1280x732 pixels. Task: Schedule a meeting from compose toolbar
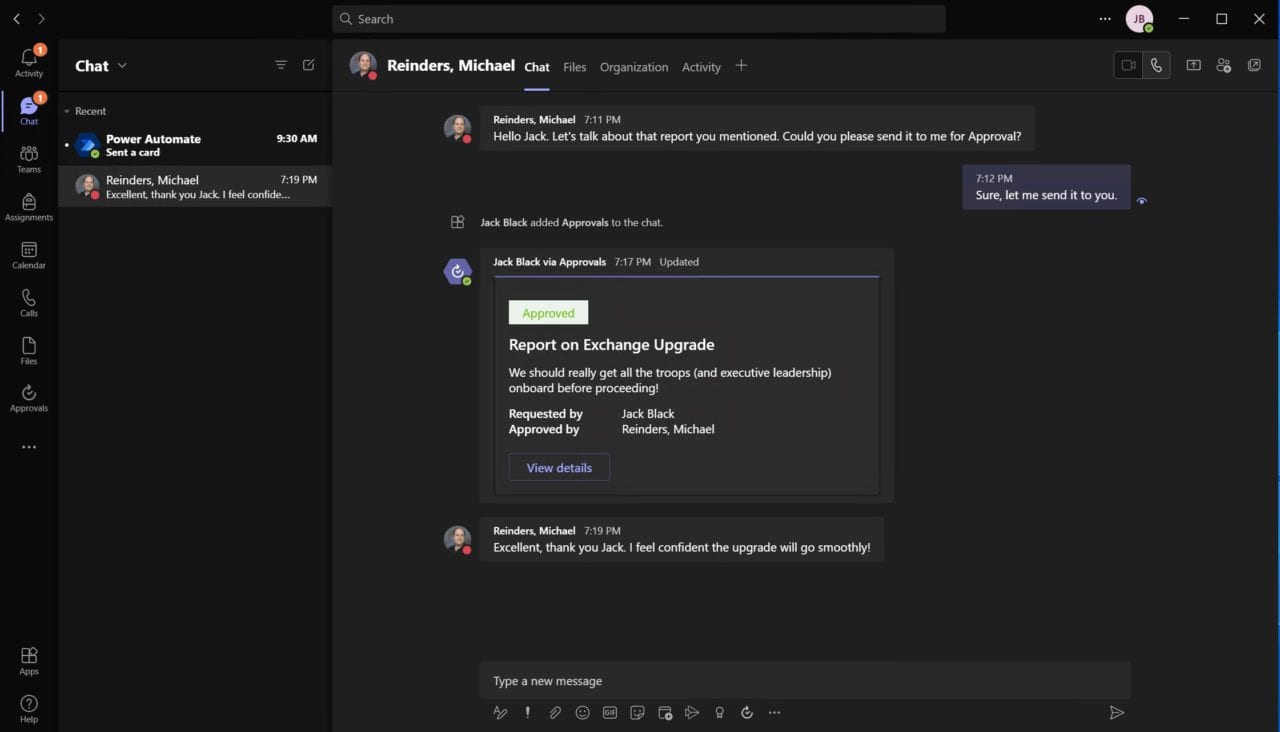(x=665, y=713)
